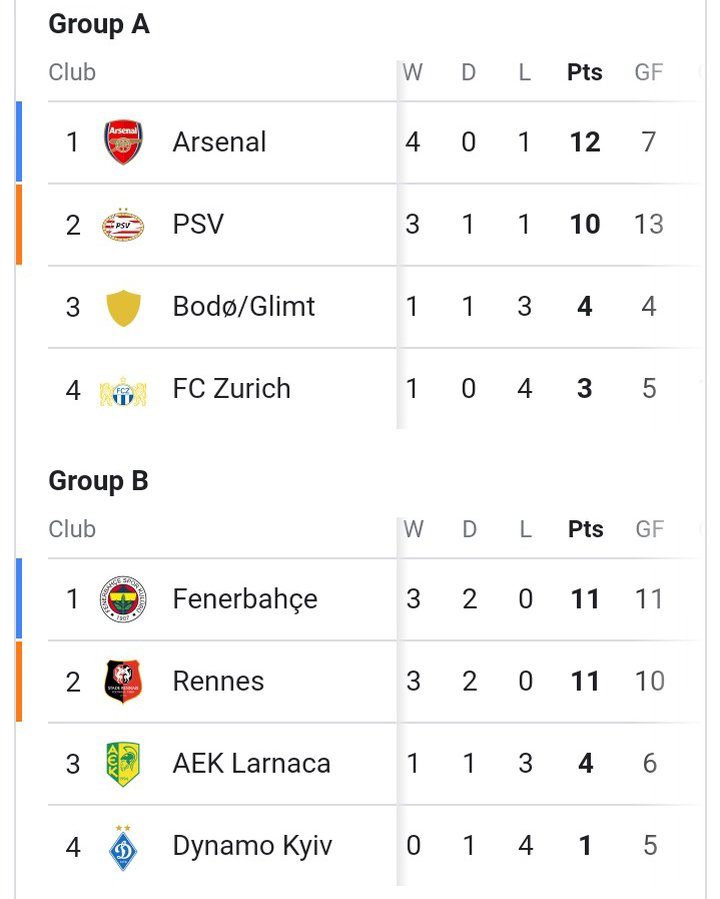Click the Dynamo Kyiv diamond badge
Image resolution: width=720 pixels, height=899 pixels.
[123, 847]
